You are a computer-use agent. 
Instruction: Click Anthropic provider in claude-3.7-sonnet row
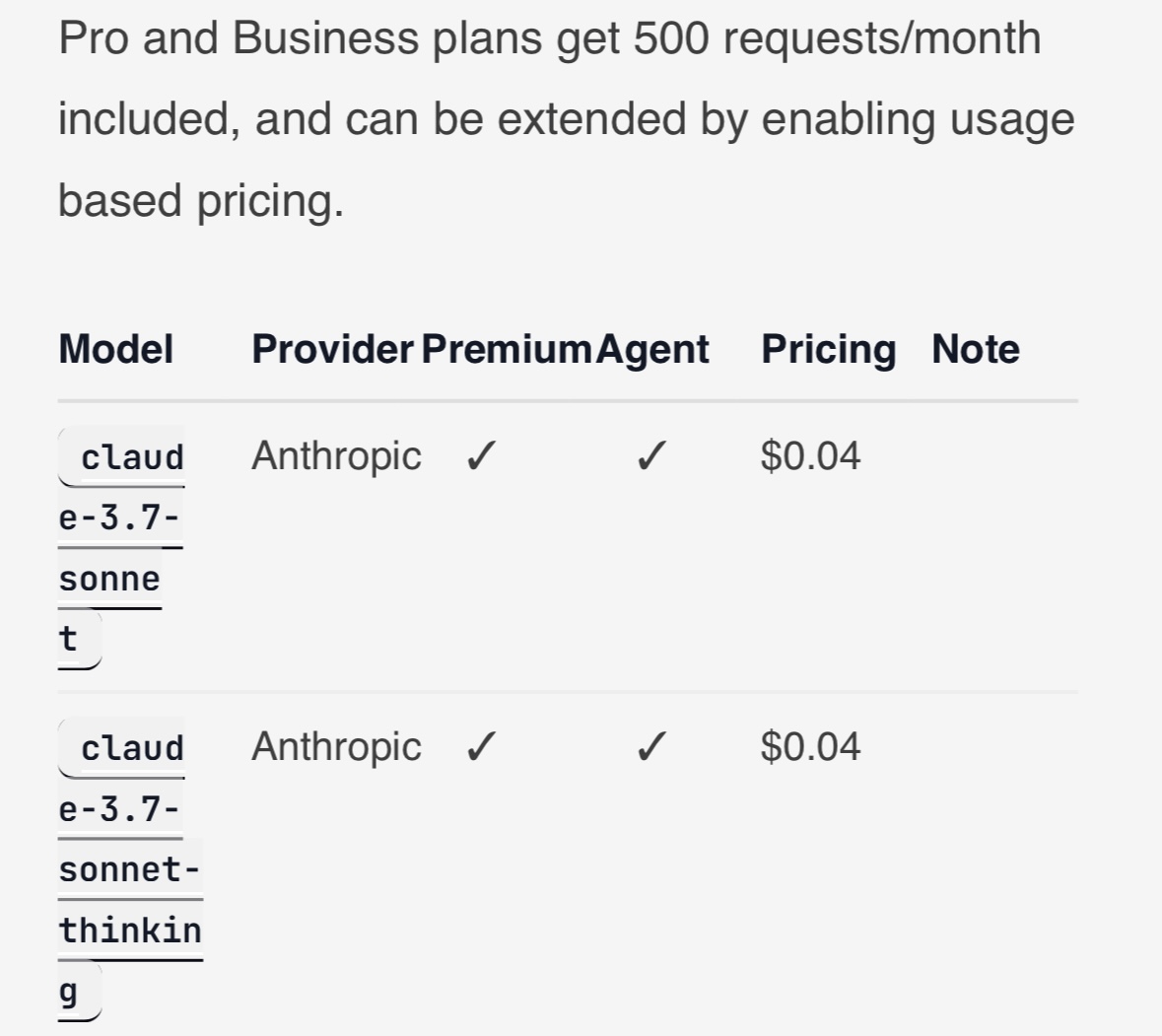(336, 455)
